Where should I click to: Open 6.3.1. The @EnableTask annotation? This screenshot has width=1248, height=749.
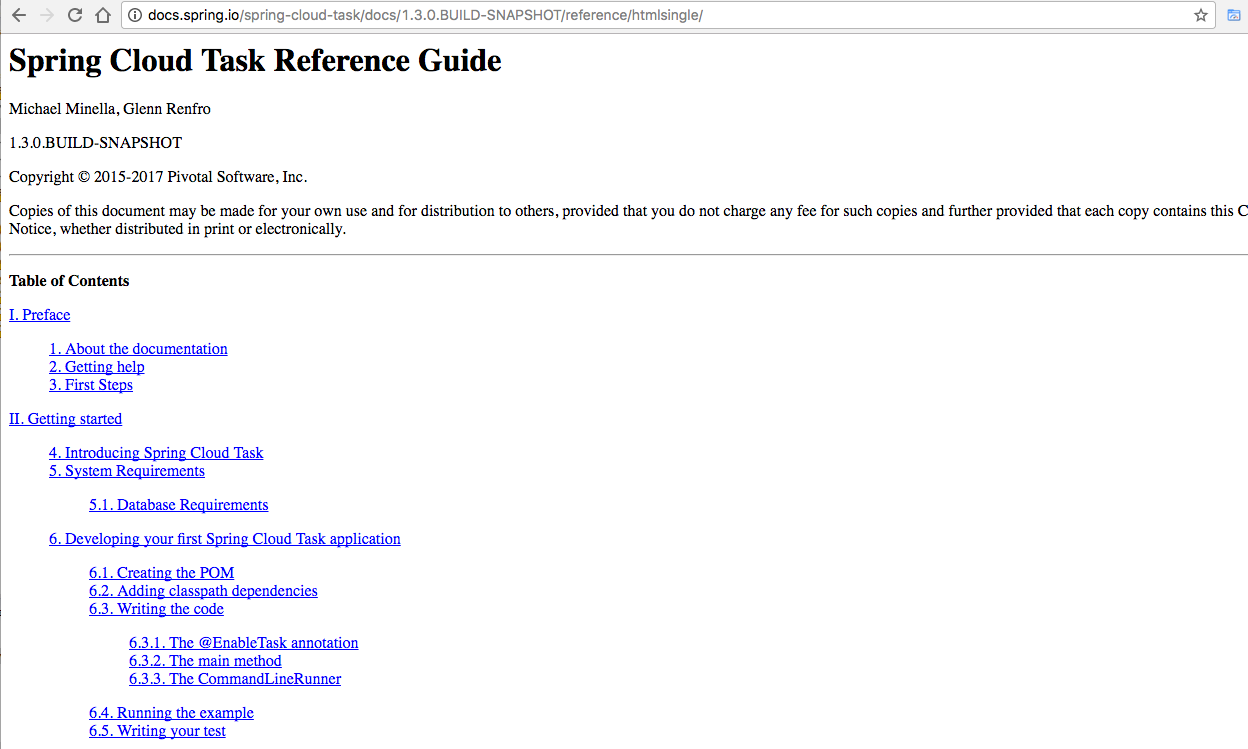pyautogui.click(x=244, y=643)
